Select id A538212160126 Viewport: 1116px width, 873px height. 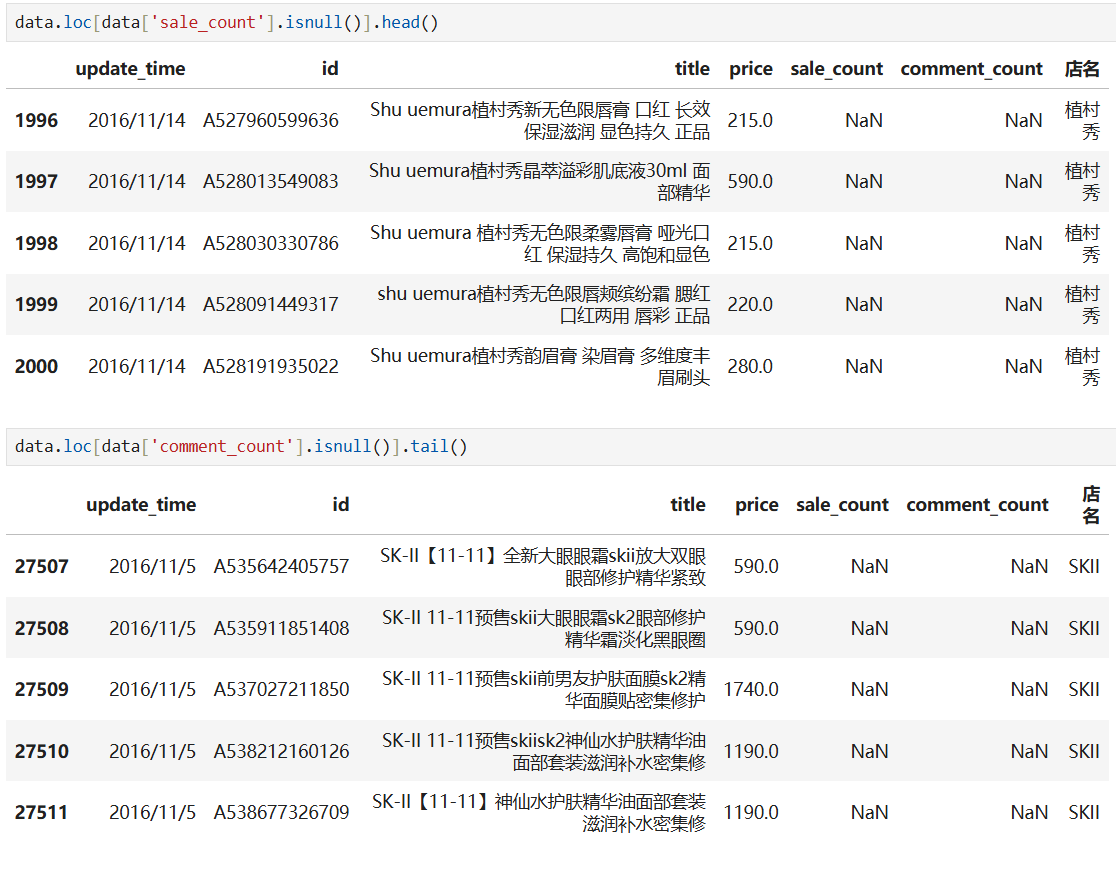(281, 751)
